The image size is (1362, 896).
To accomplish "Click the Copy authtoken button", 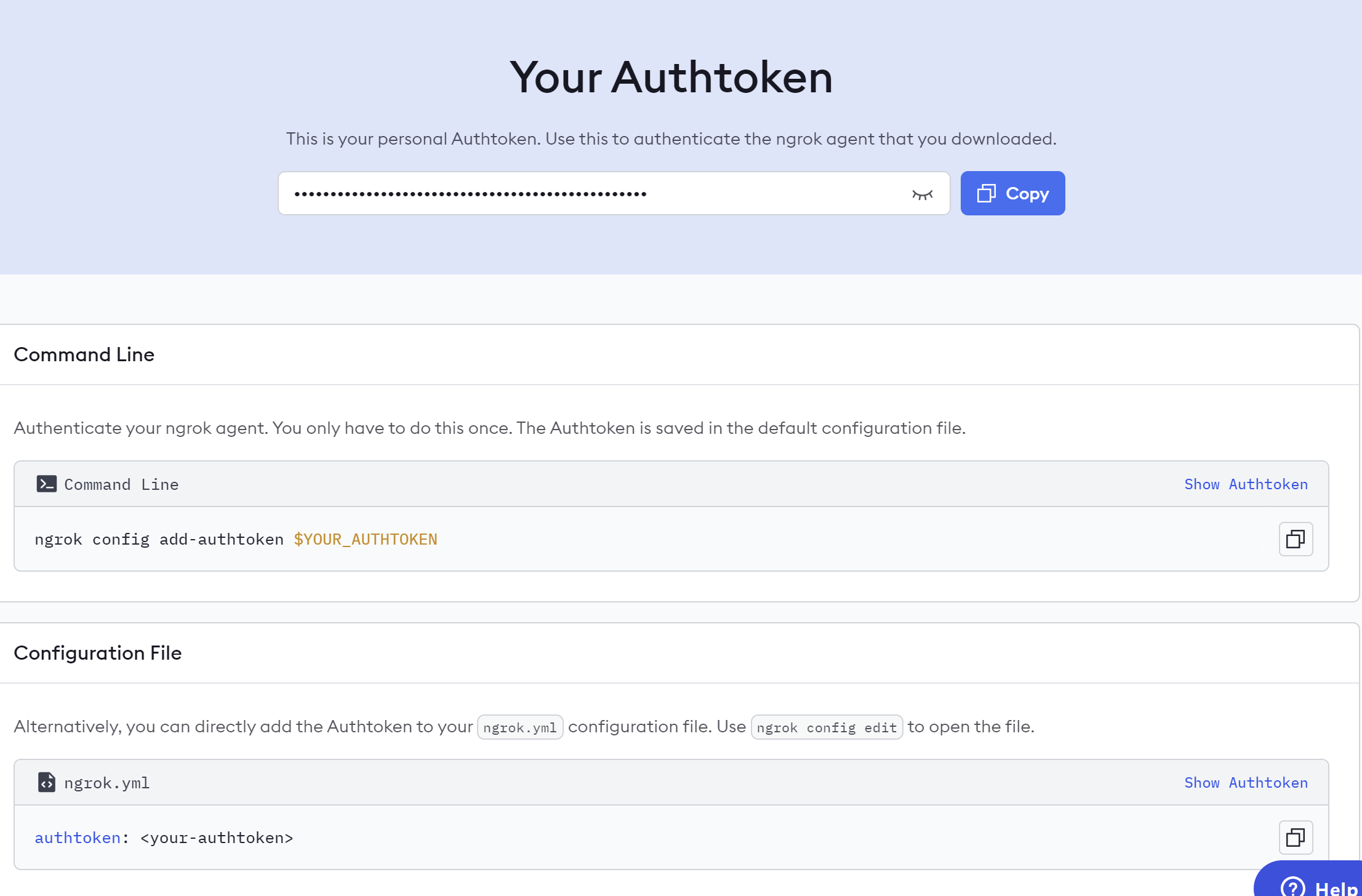I will click(x=1012, y=193).
